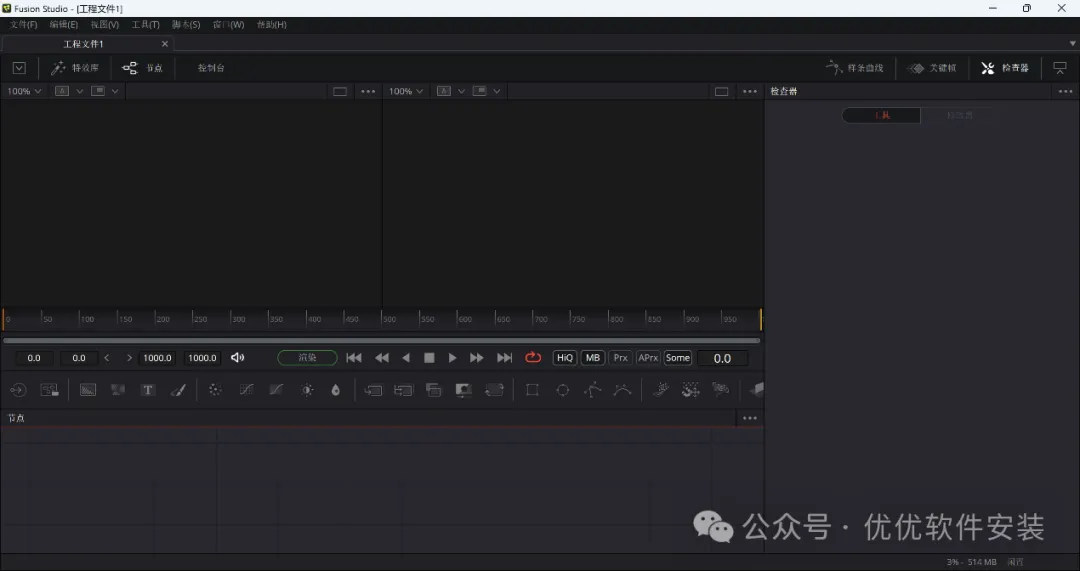This screenshot has height=571, width=1080.
Task: Add the Matte Control tool
Action: pyautogui.click(x=433, y=390)
